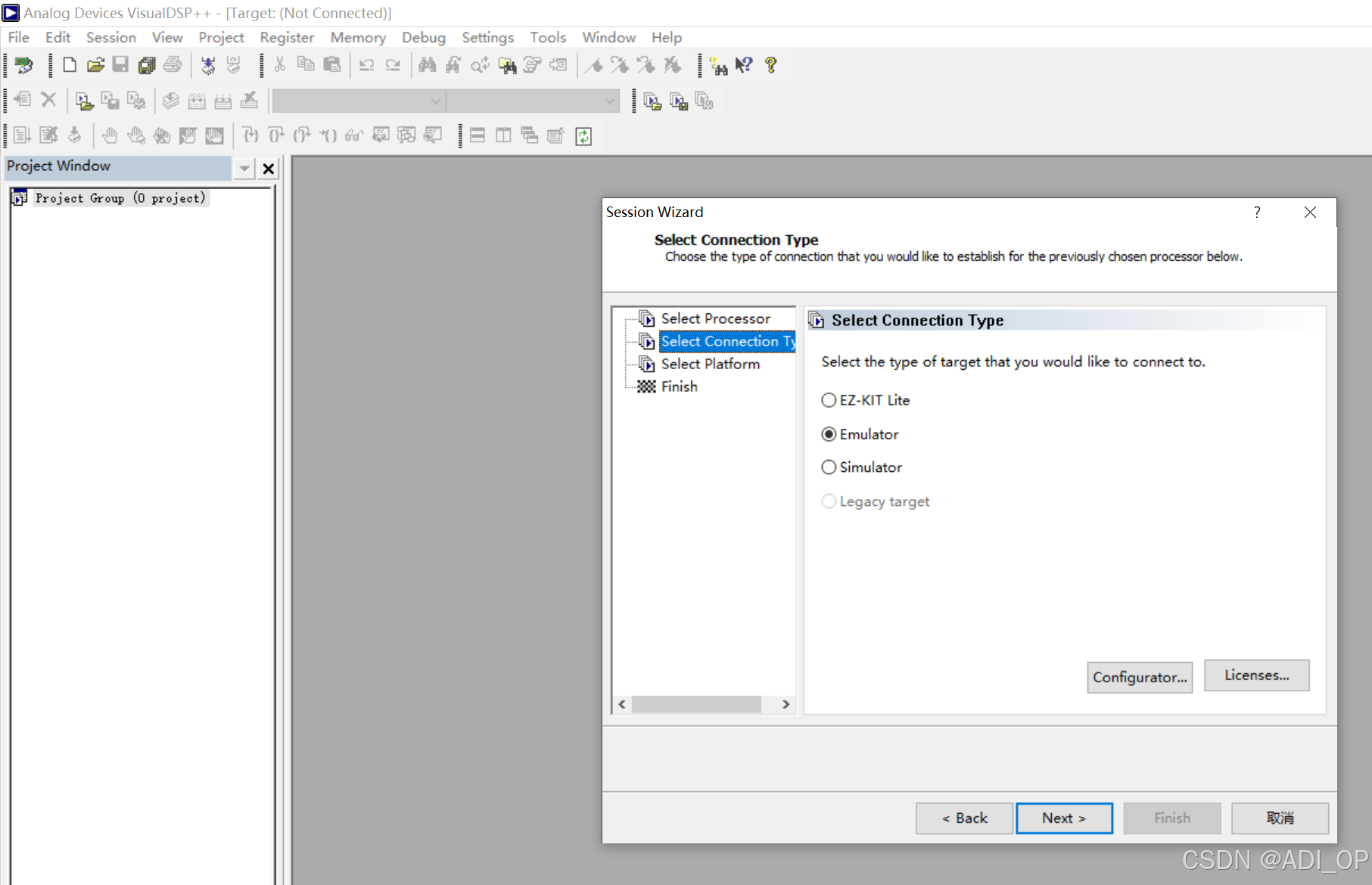The width and height of the screenshot is (1372, 885).
Task: Click the Cut scissors icon
Action: tap(280, 65)
